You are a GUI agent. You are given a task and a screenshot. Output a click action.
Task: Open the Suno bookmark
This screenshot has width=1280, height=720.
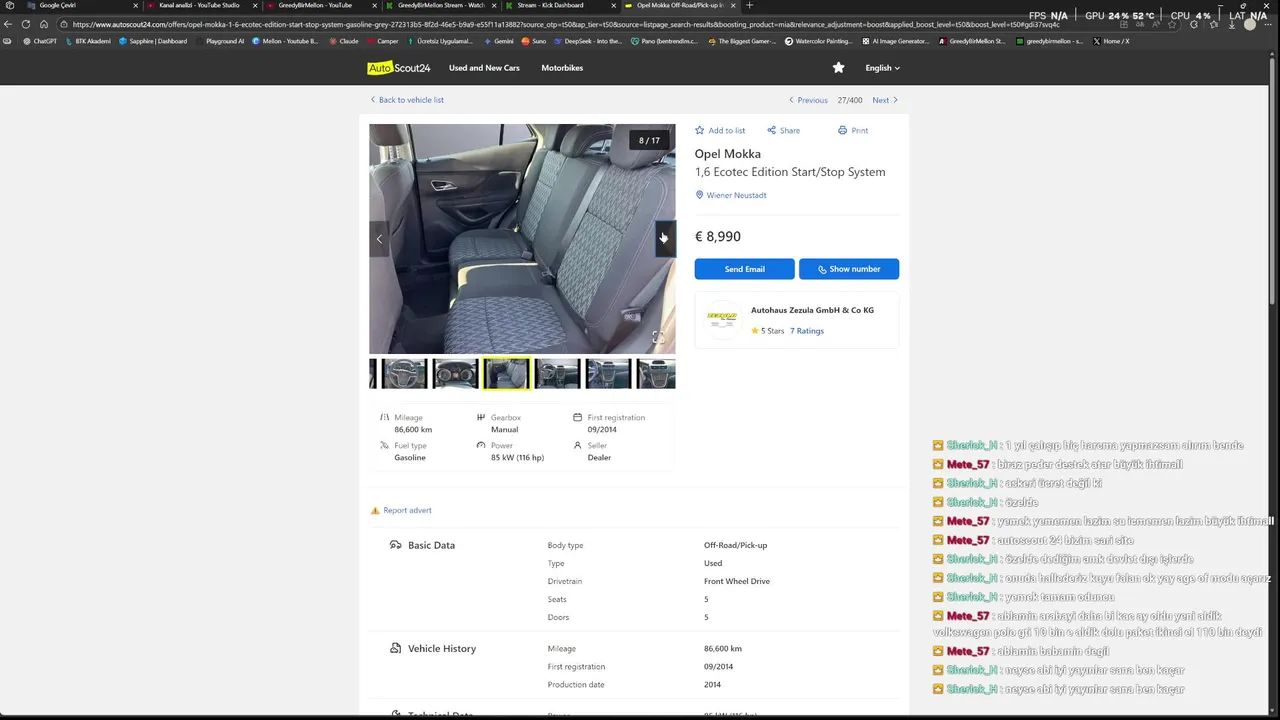534,41
